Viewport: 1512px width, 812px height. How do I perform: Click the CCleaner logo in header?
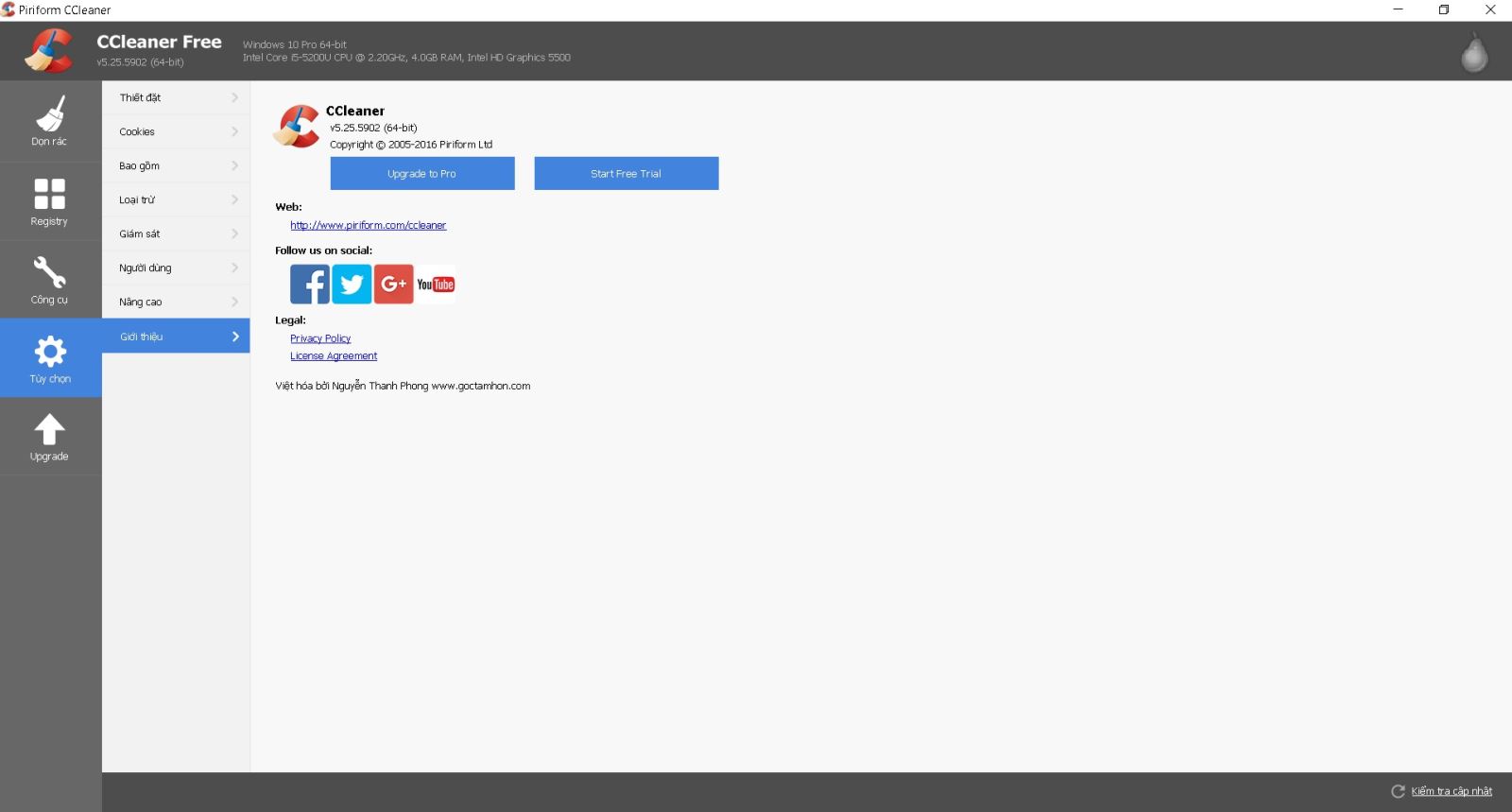49,51
